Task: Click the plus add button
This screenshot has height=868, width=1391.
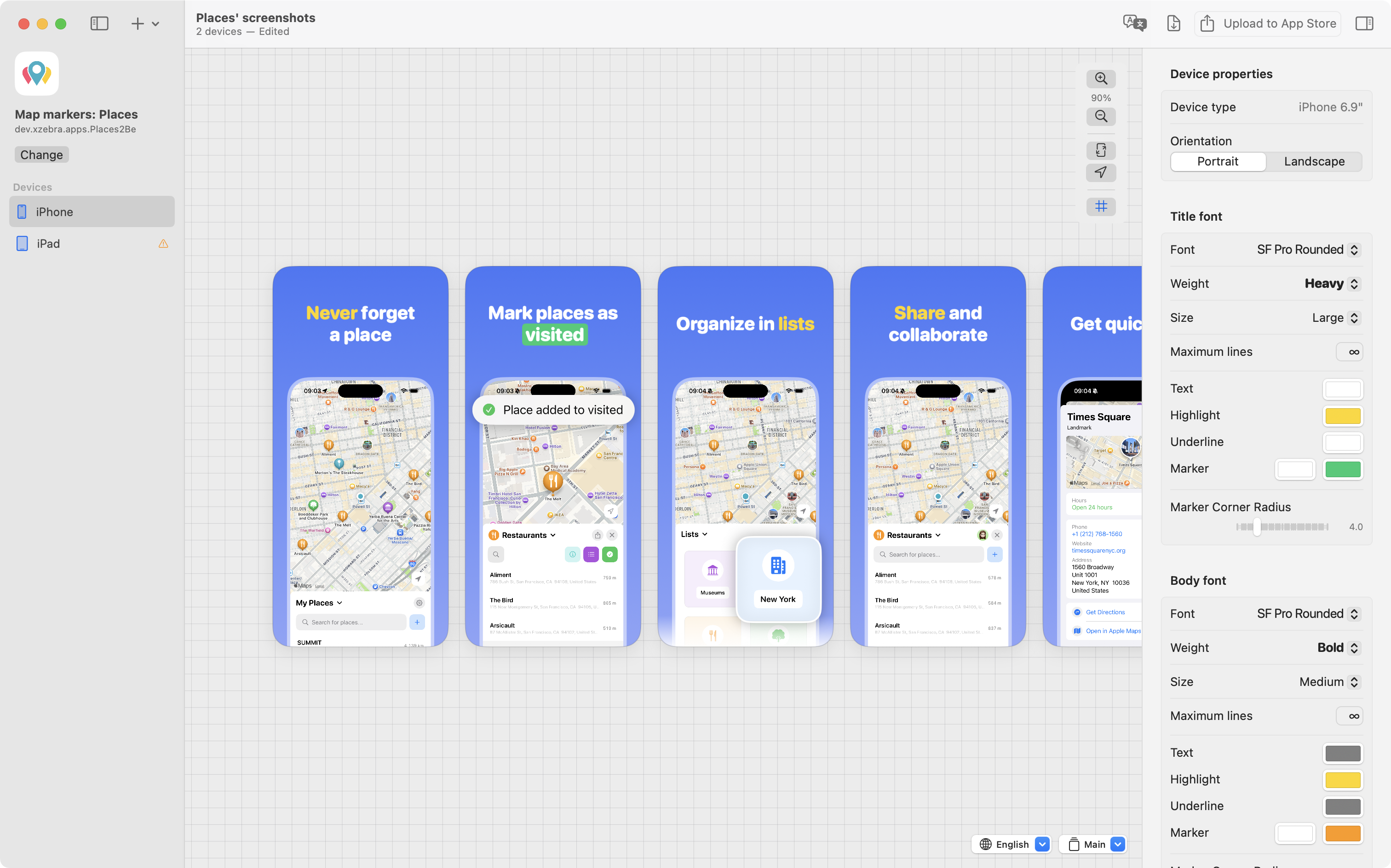Action: click(137, 23)
